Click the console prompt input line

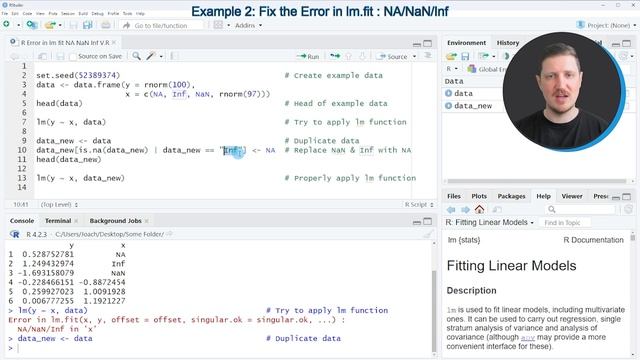[x=220, y=348]
